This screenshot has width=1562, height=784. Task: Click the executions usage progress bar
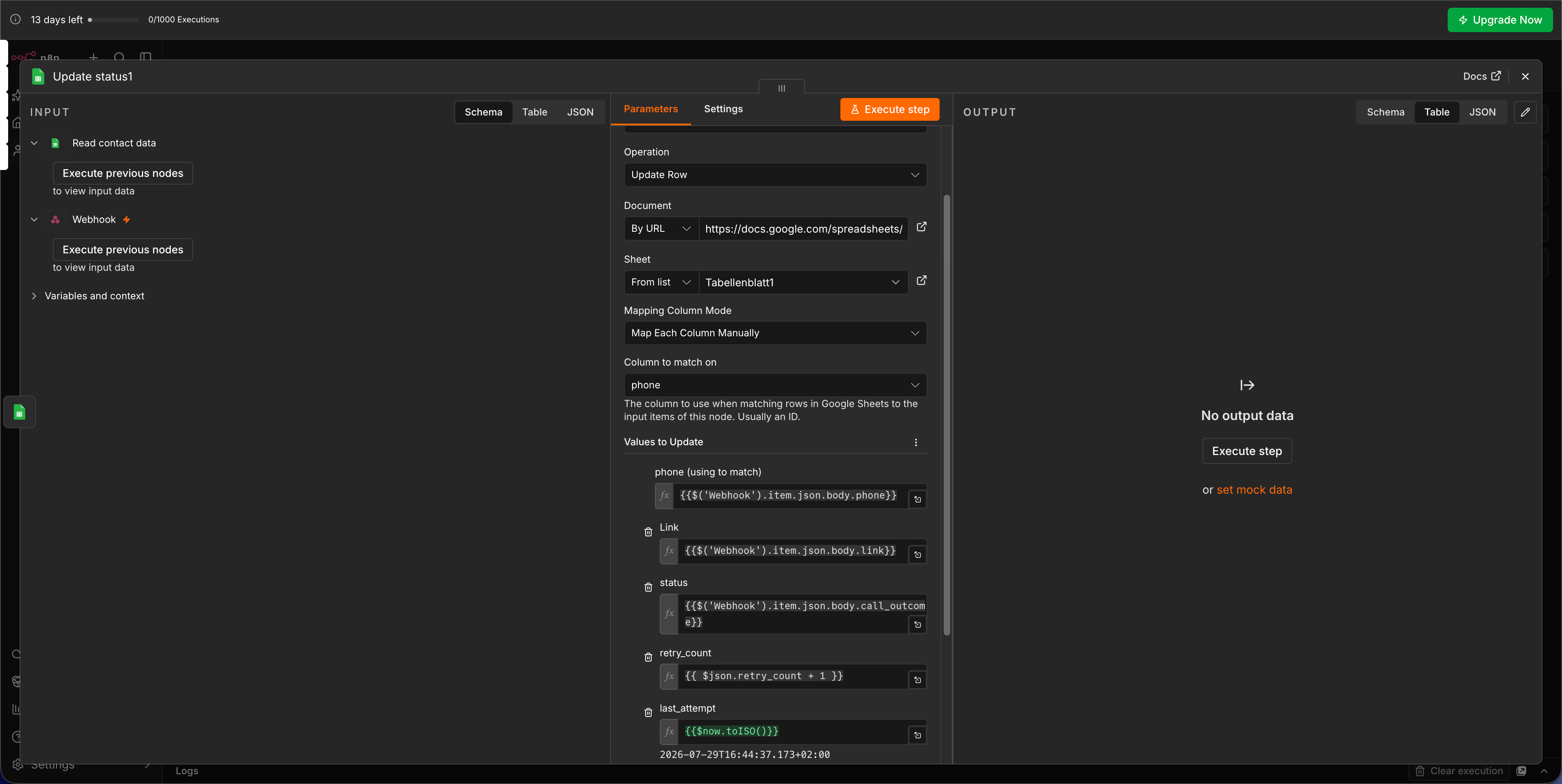coord(113,20)
